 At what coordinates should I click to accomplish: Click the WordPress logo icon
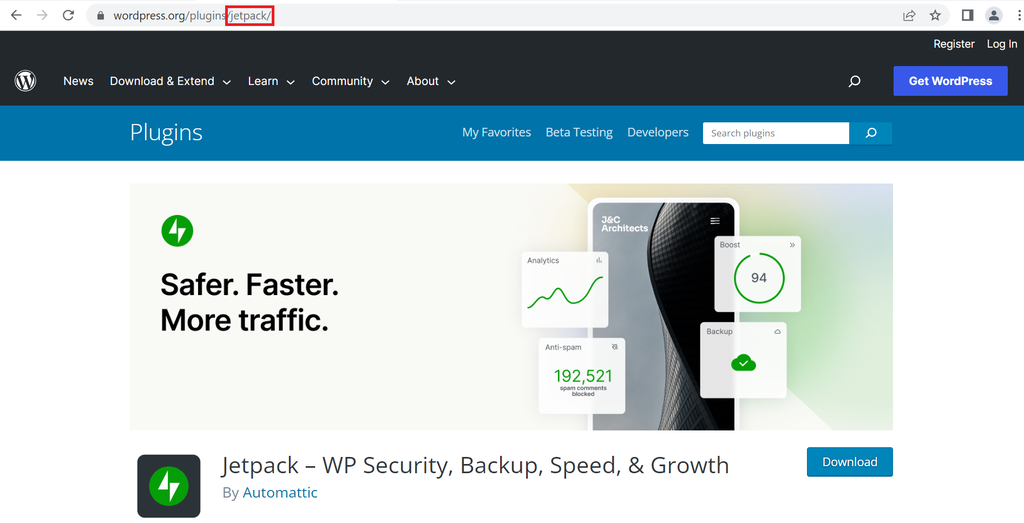[25, 81]
